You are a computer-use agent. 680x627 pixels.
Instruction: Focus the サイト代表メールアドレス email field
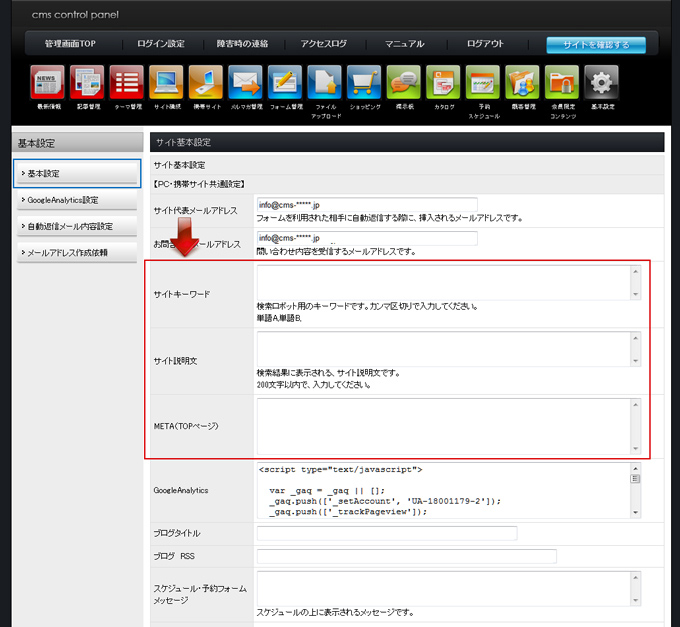click(x=367, y=206)
